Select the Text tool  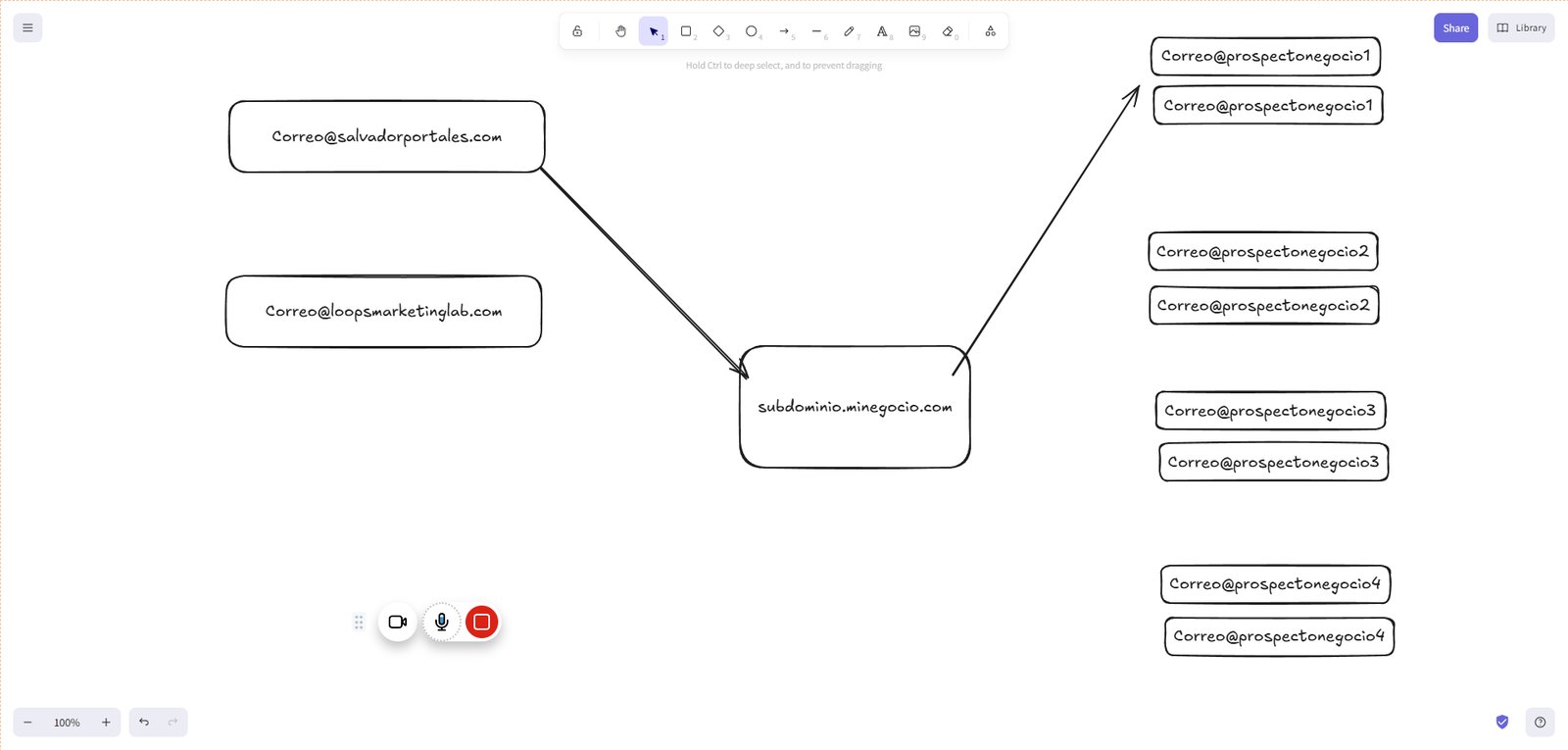[882, 31]
